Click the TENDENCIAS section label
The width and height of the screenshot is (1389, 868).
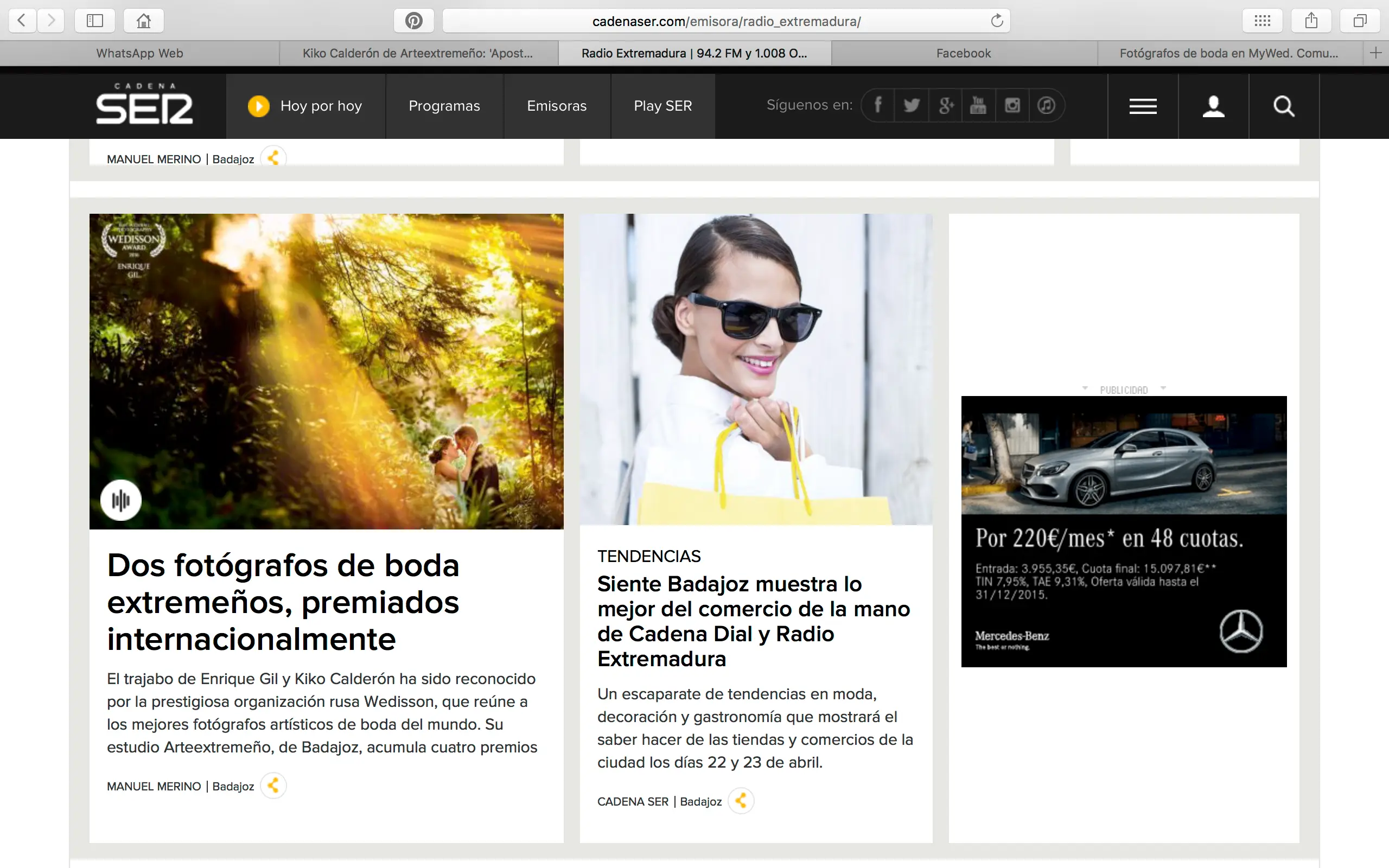click(x=648, y=556)
